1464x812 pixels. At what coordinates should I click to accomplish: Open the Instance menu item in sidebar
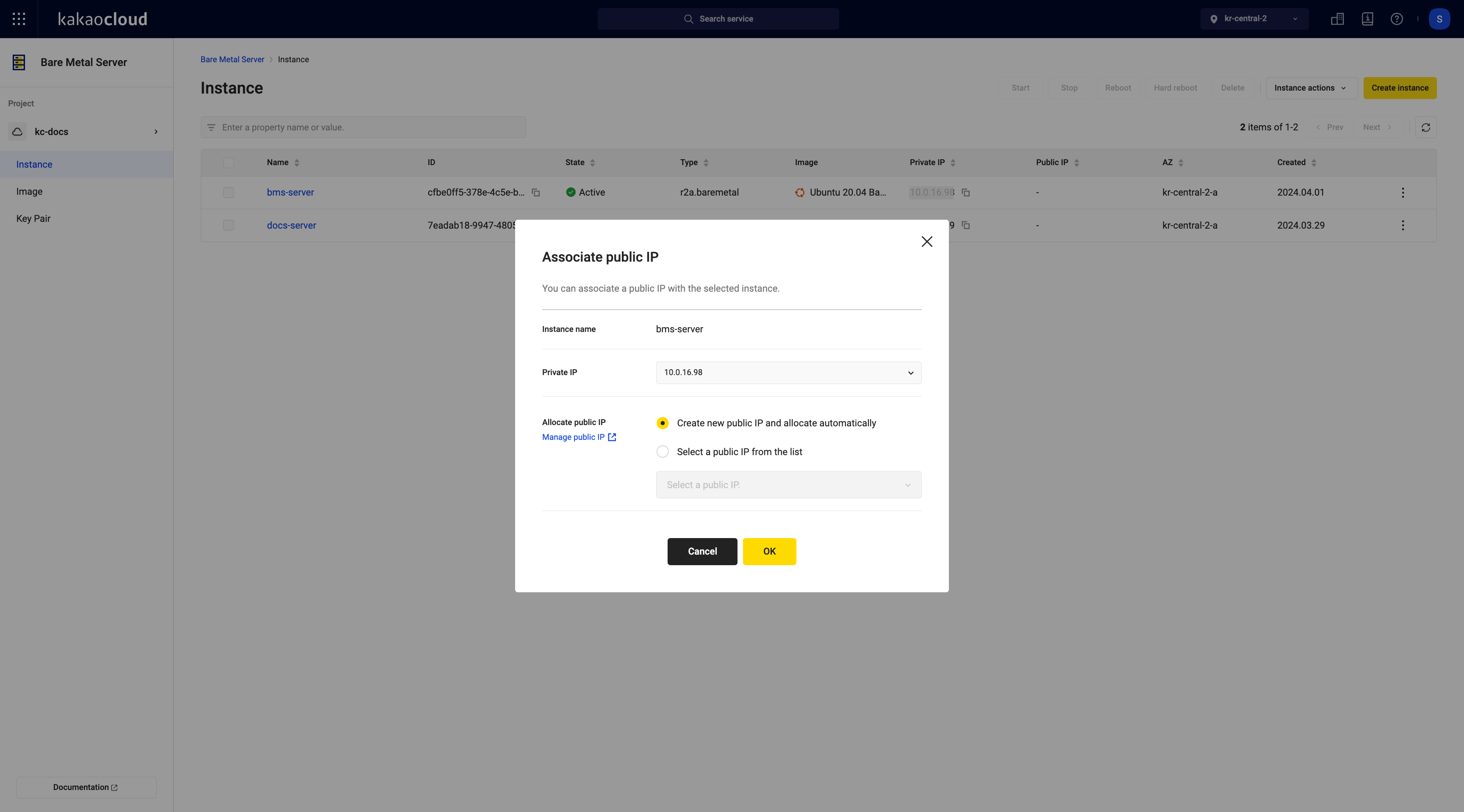(34, 163)
